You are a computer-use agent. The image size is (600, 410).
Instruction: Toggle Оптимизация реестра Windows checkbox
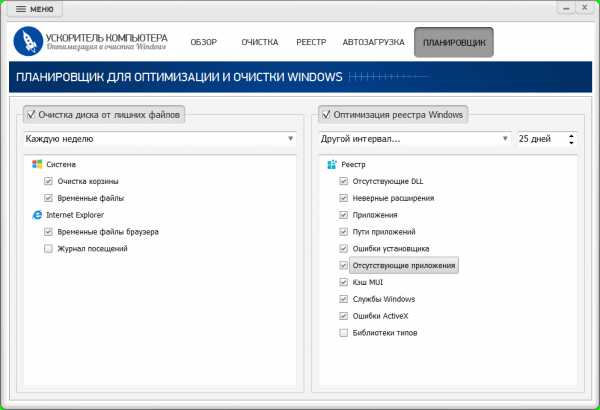pyautogui.click(x=326, y=114)
